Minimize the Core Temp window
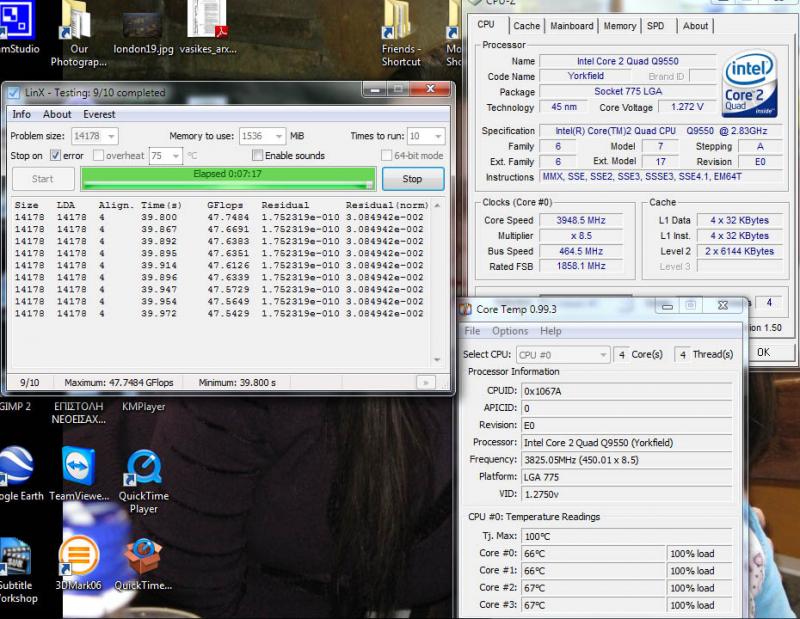This screenshot has height=619, width=800. tap(667, 306)
